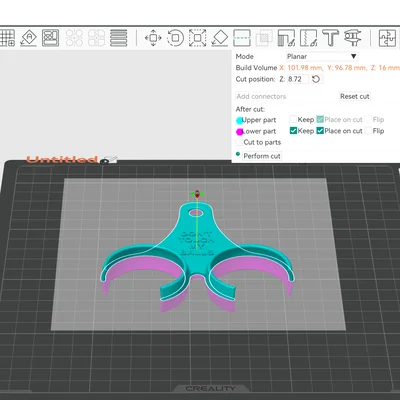Screen dimensions: 400x400
Task: Click the Reset cut button
Action: [355, 96]
